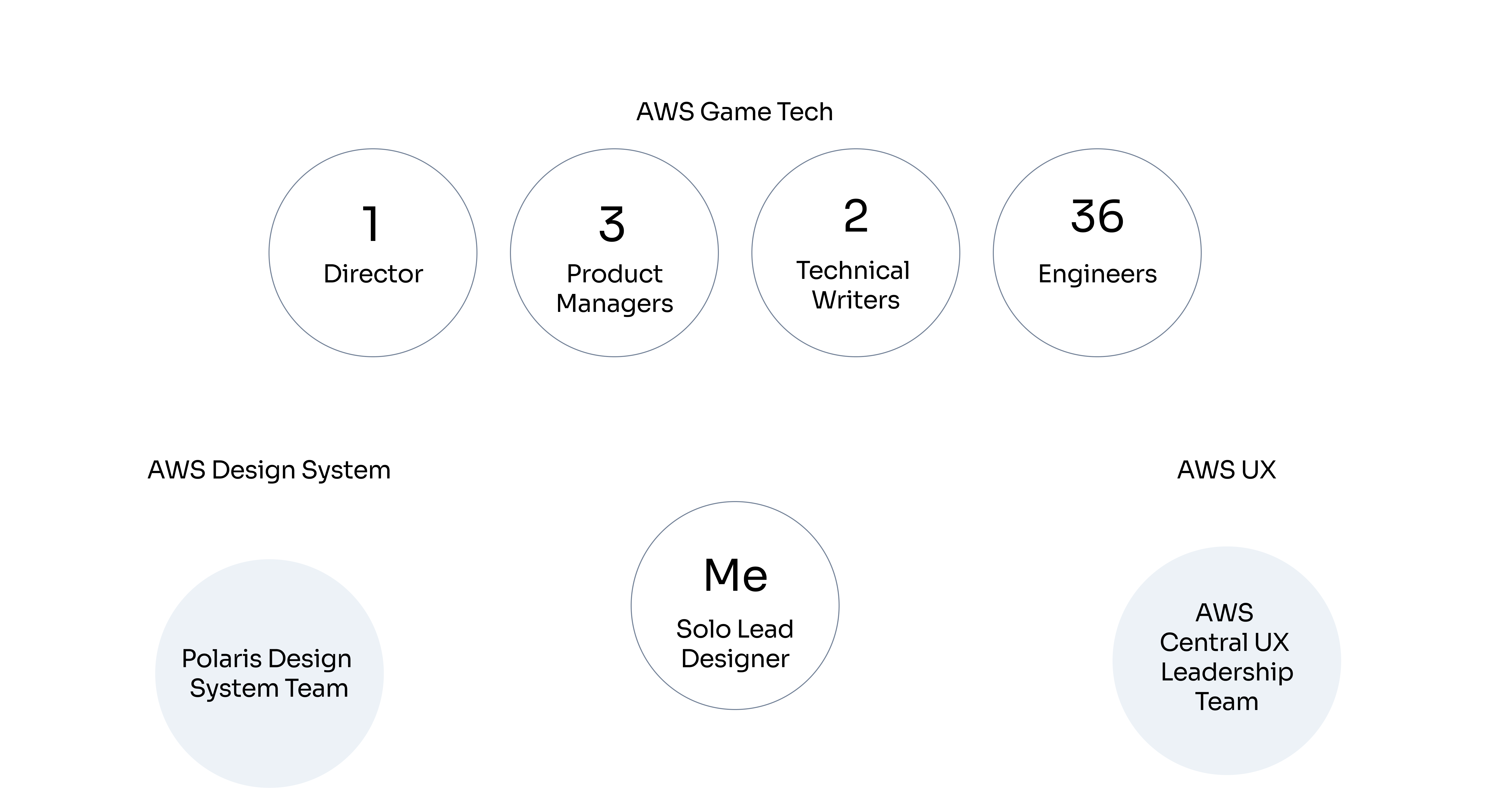This screenshot has width=1488, height=812.
Task: Click the number 3 above Product Managers
Action: [612, 224]
